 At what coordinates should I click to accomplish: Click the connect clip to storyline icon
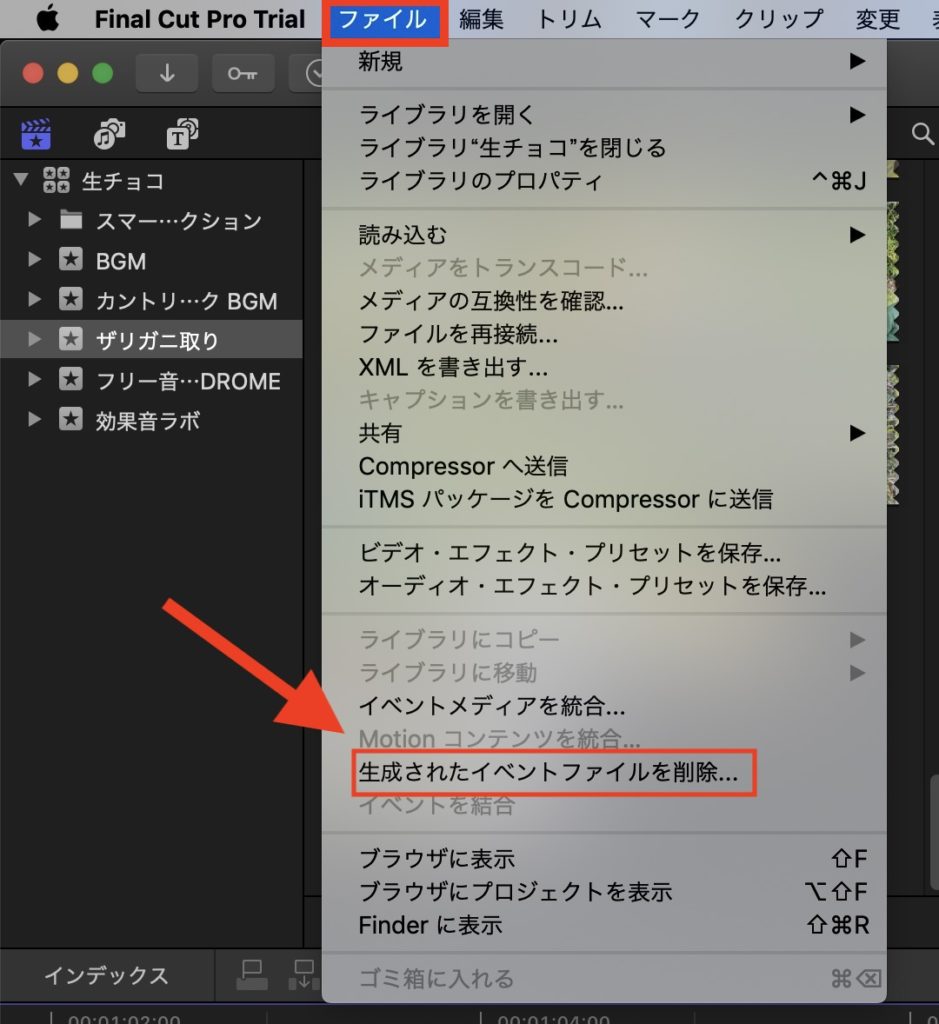coord(252,975)
